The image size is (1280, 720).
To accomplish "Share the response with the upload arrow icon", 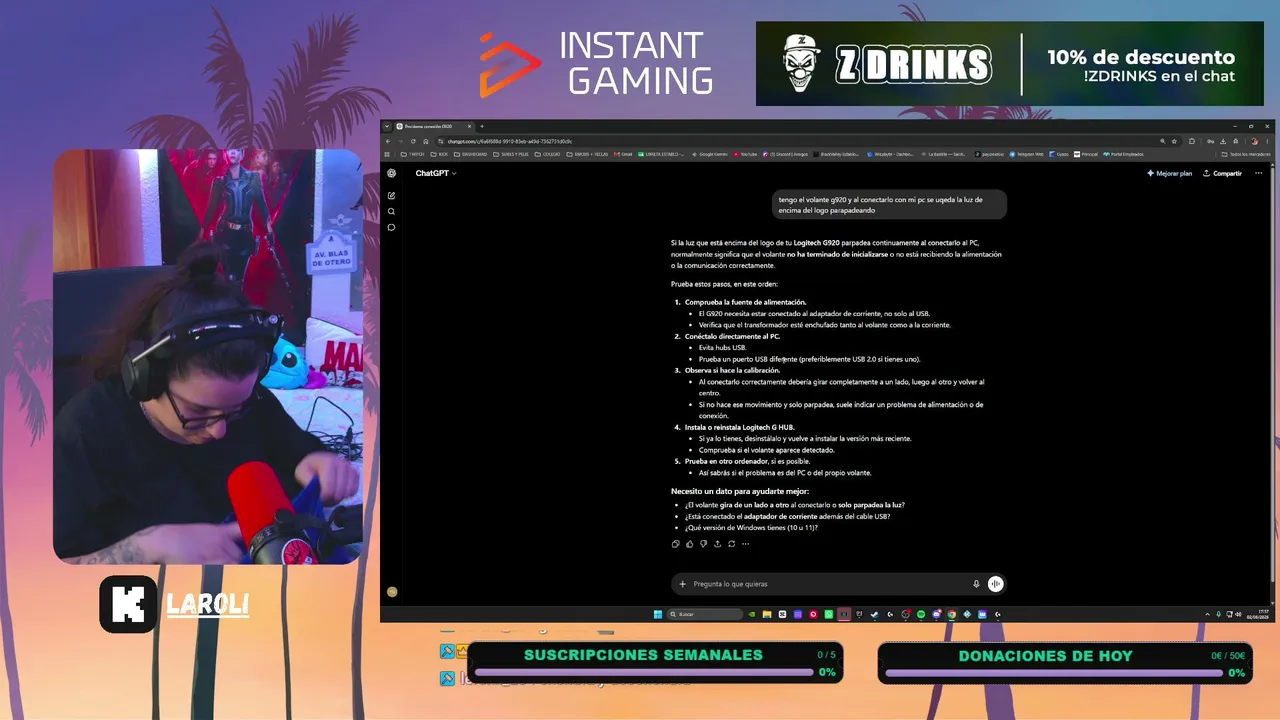I will click(717, 544).
